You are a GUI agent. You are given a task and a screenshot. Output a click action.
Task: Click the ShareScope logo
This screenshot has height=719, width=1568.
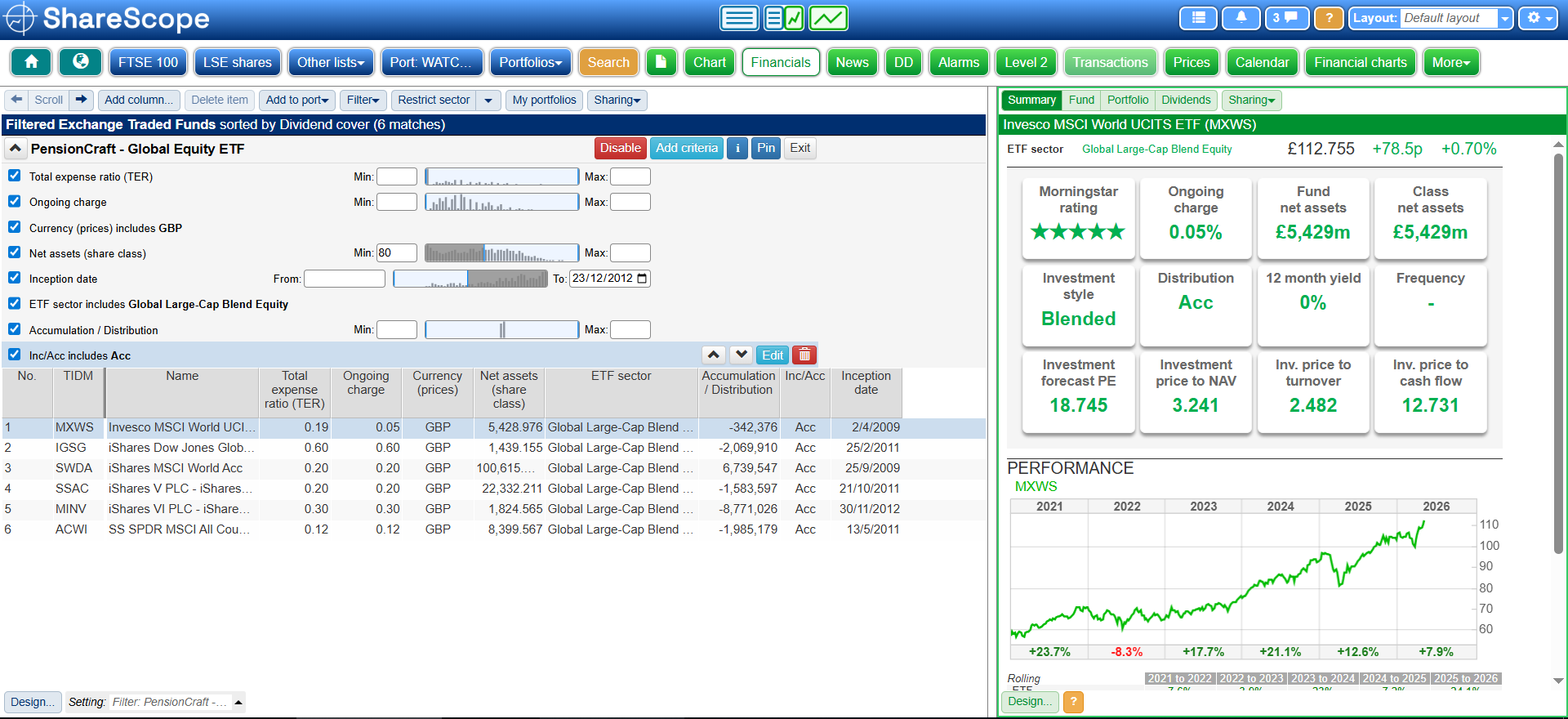(108, 19)
